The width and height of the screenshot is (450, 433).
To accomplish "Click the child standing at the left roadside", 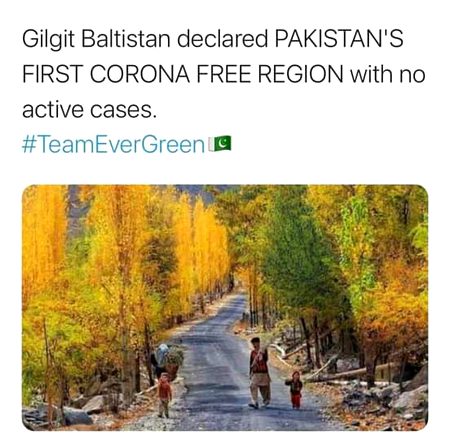I will [164, 395].
